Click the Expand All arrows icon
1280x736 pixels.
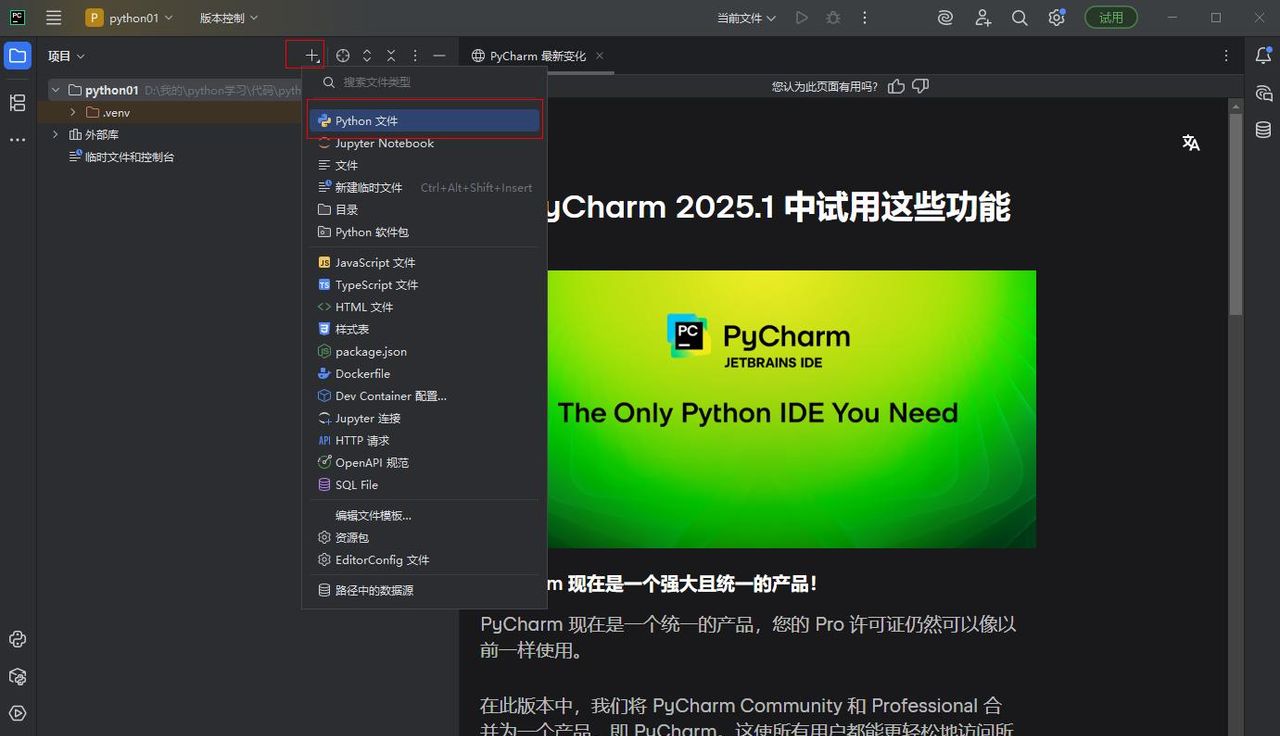pos(367,56)
